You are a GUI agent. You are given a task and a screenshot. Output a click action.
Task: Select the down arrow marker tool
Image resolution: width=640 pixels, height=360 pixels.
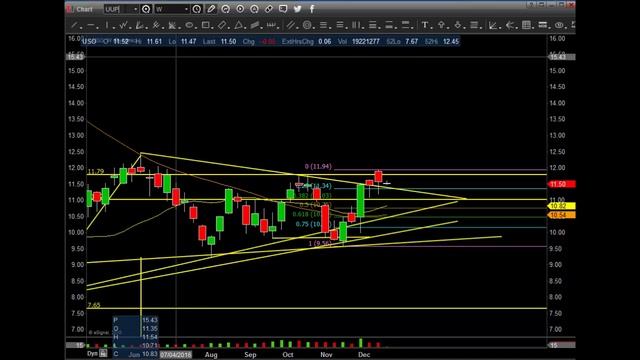pos(458,25)
